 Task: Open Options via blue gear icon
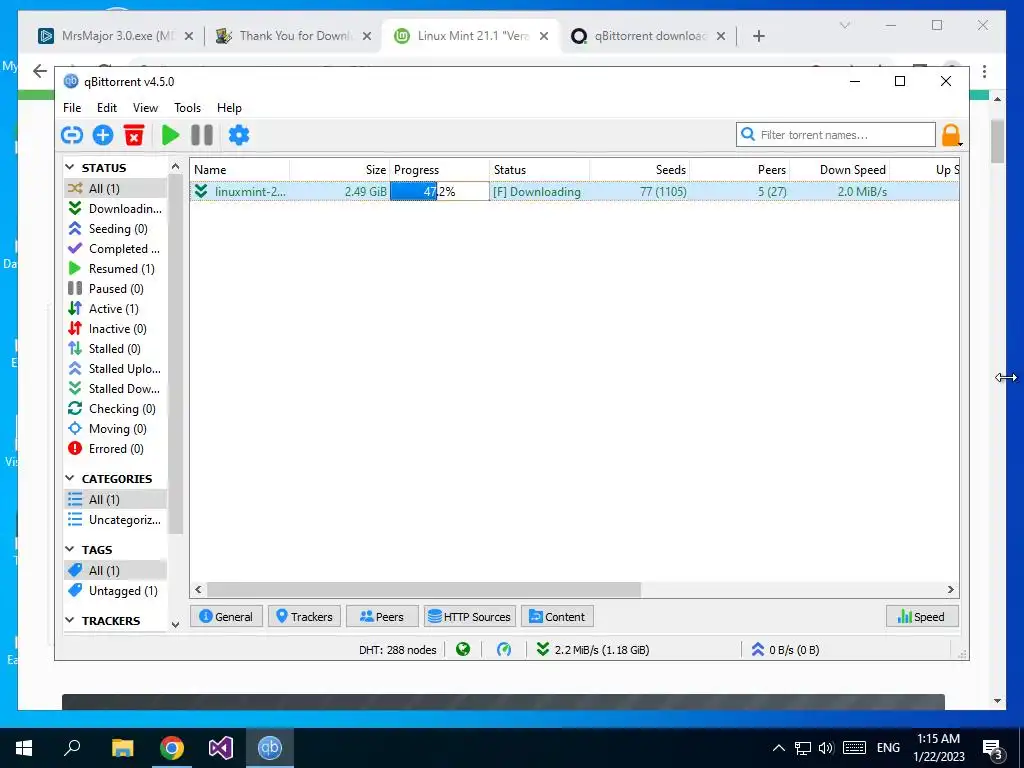point(239,135)
